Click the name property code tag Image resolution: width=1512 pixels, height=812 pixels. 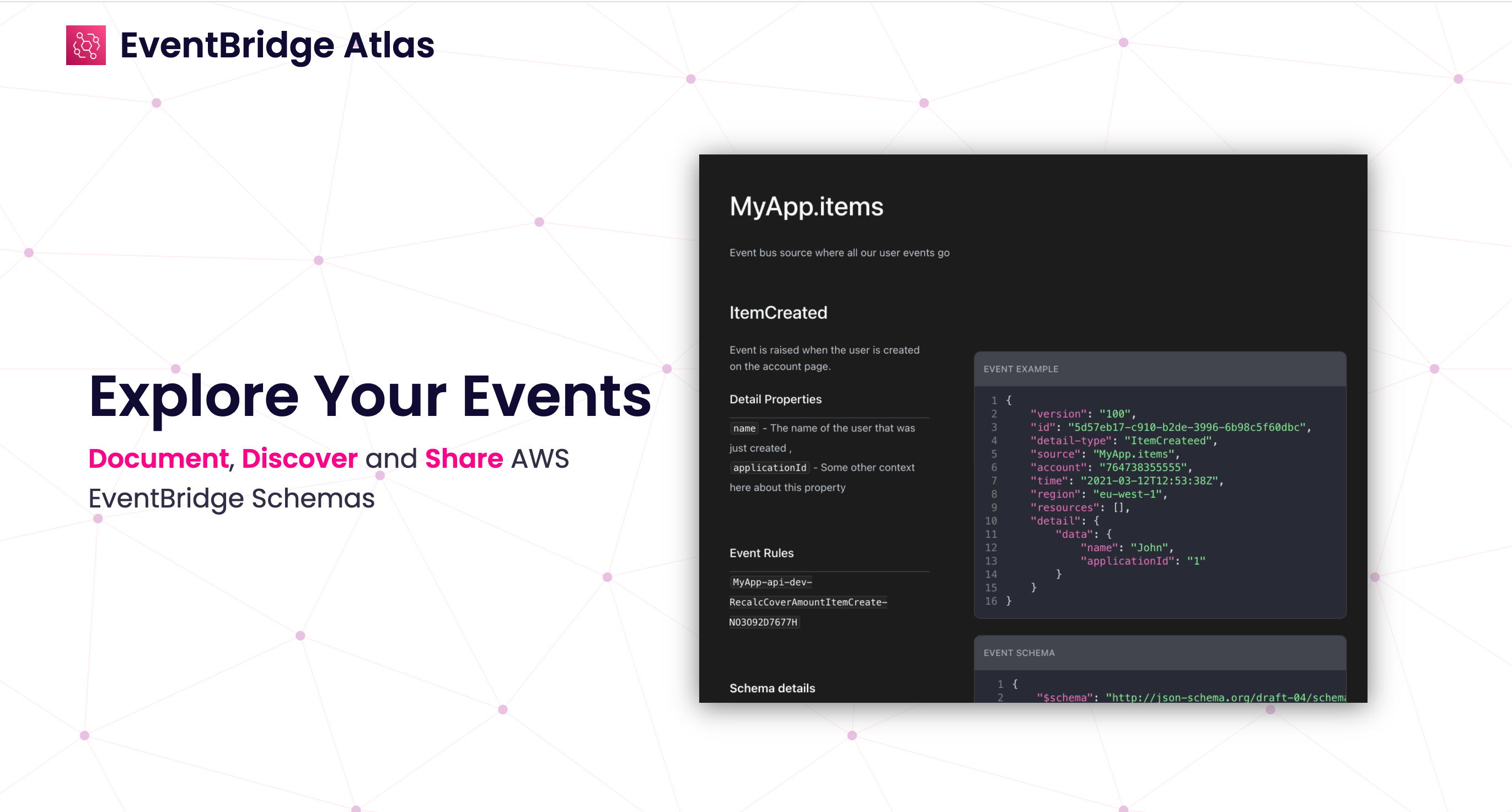pyautogui.click(x=744, y=429)
